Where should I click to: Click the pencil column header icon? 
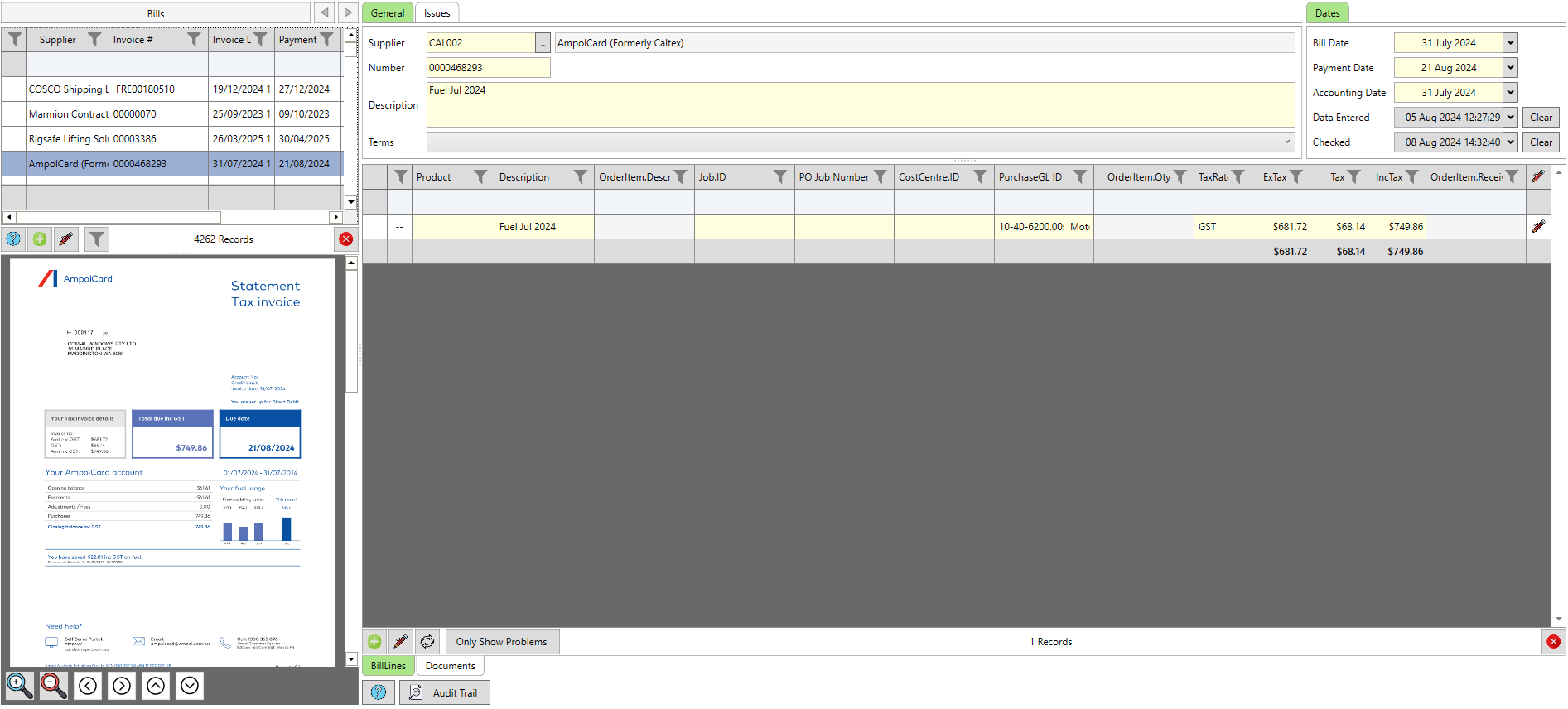(1538, 177)
